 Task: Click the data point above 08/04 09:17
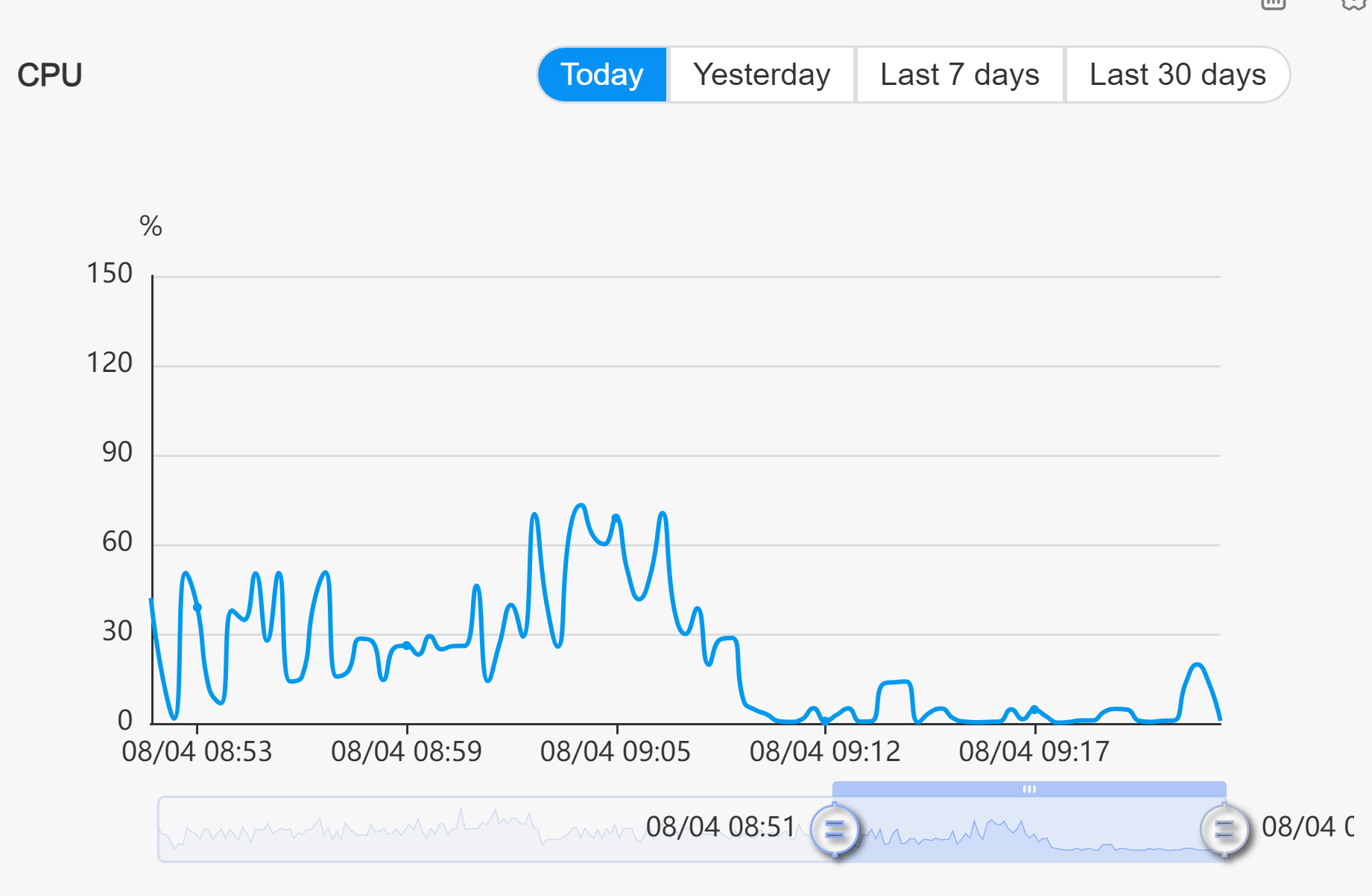pyautogui.click(x=1034, y=710)
